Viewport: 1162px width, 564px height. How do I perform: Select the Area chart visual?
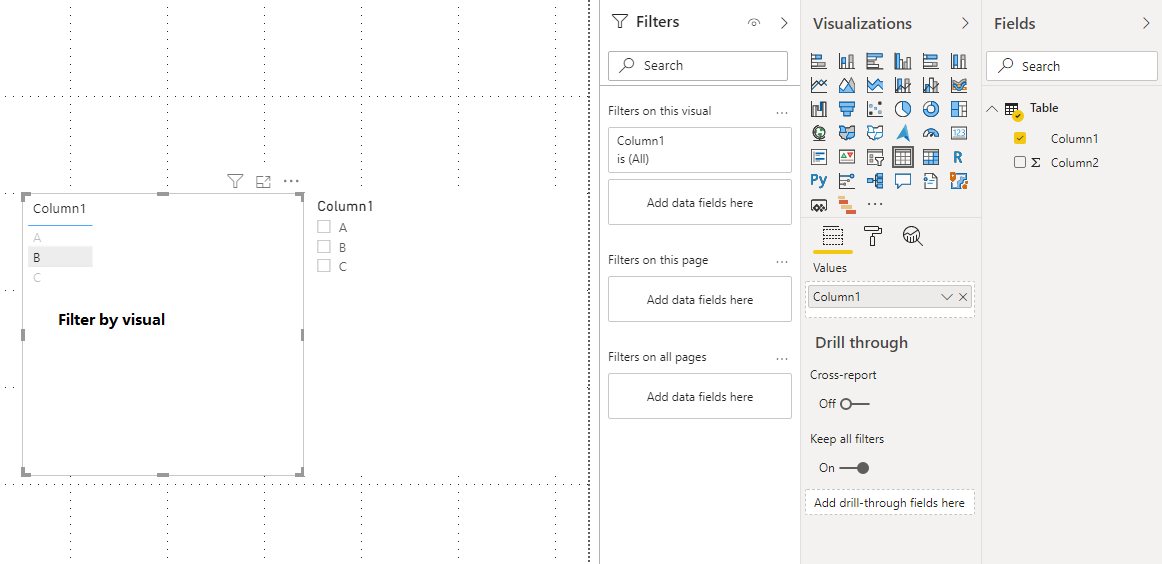847,85
